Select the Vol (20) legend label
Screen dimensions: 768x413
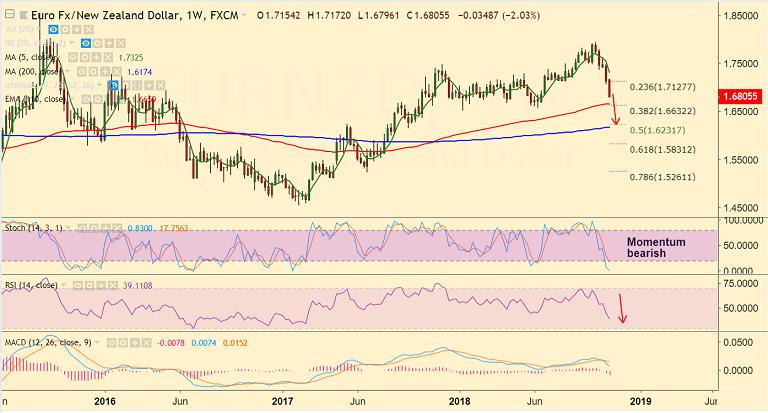coord(19,29)
